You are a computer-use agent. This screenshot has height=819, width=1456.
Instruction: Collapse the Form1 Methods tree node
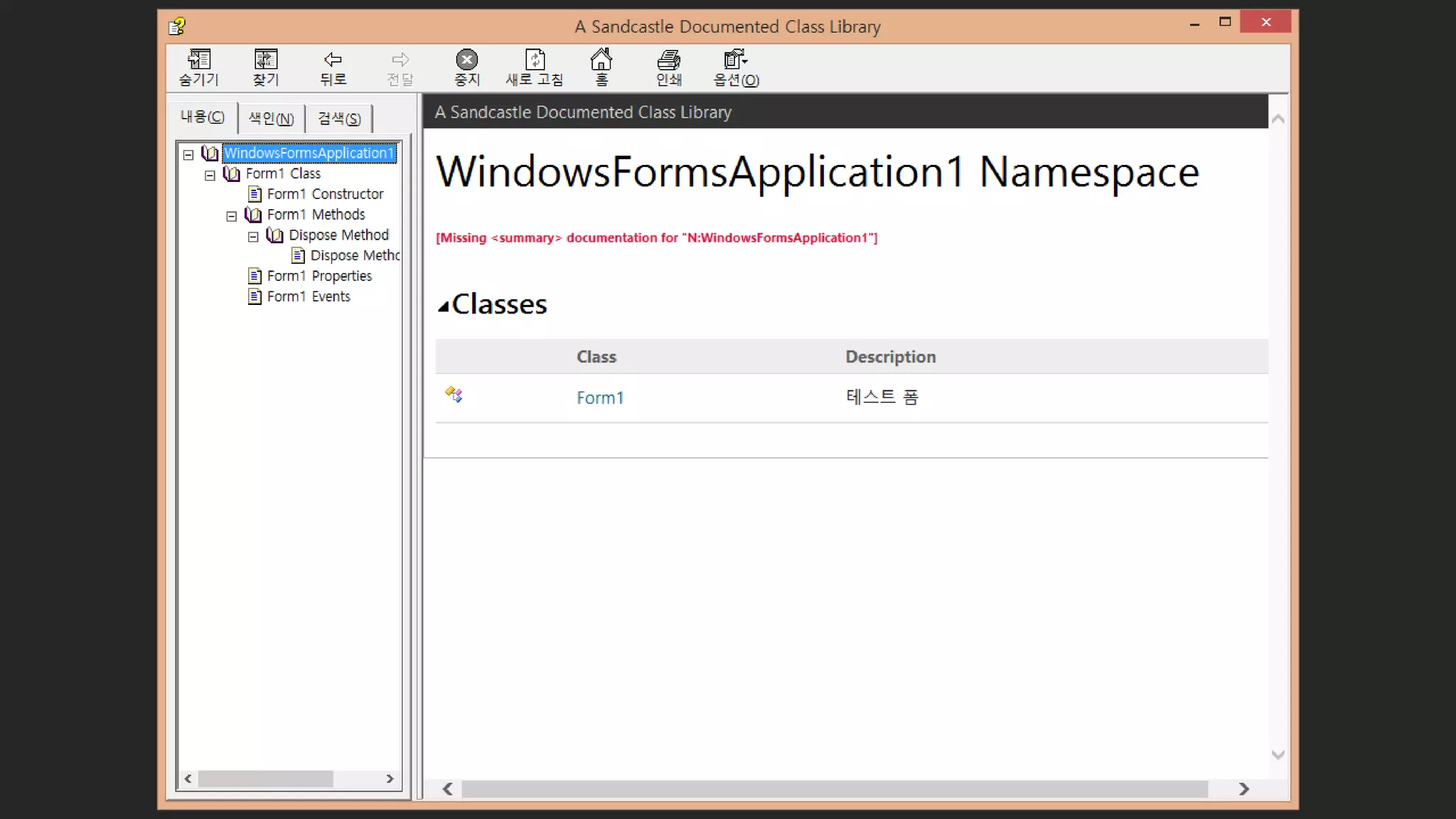coord(231,216)
